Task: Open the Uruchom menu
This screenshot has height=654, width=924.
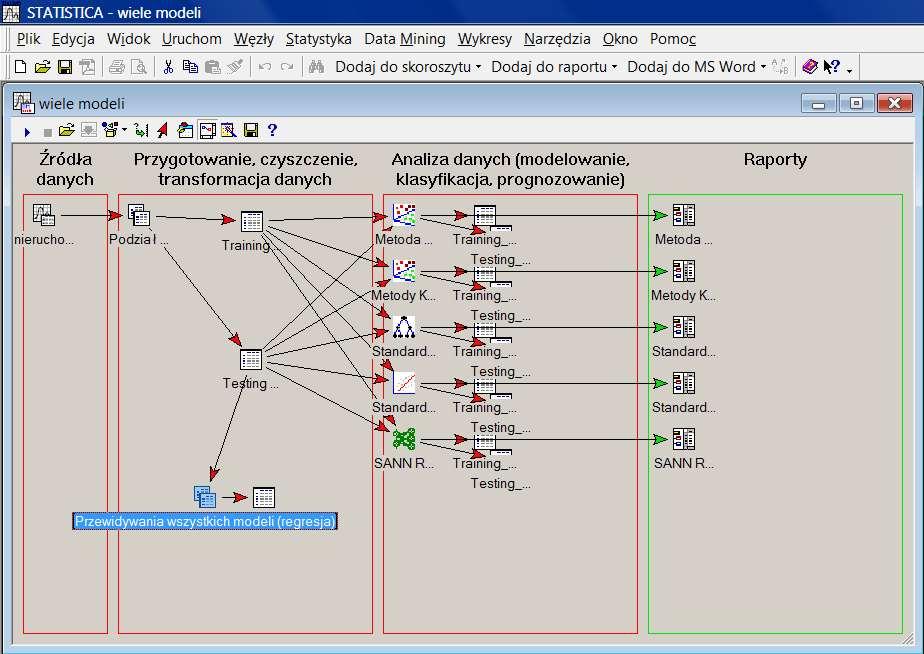Action: pos(192,39)
